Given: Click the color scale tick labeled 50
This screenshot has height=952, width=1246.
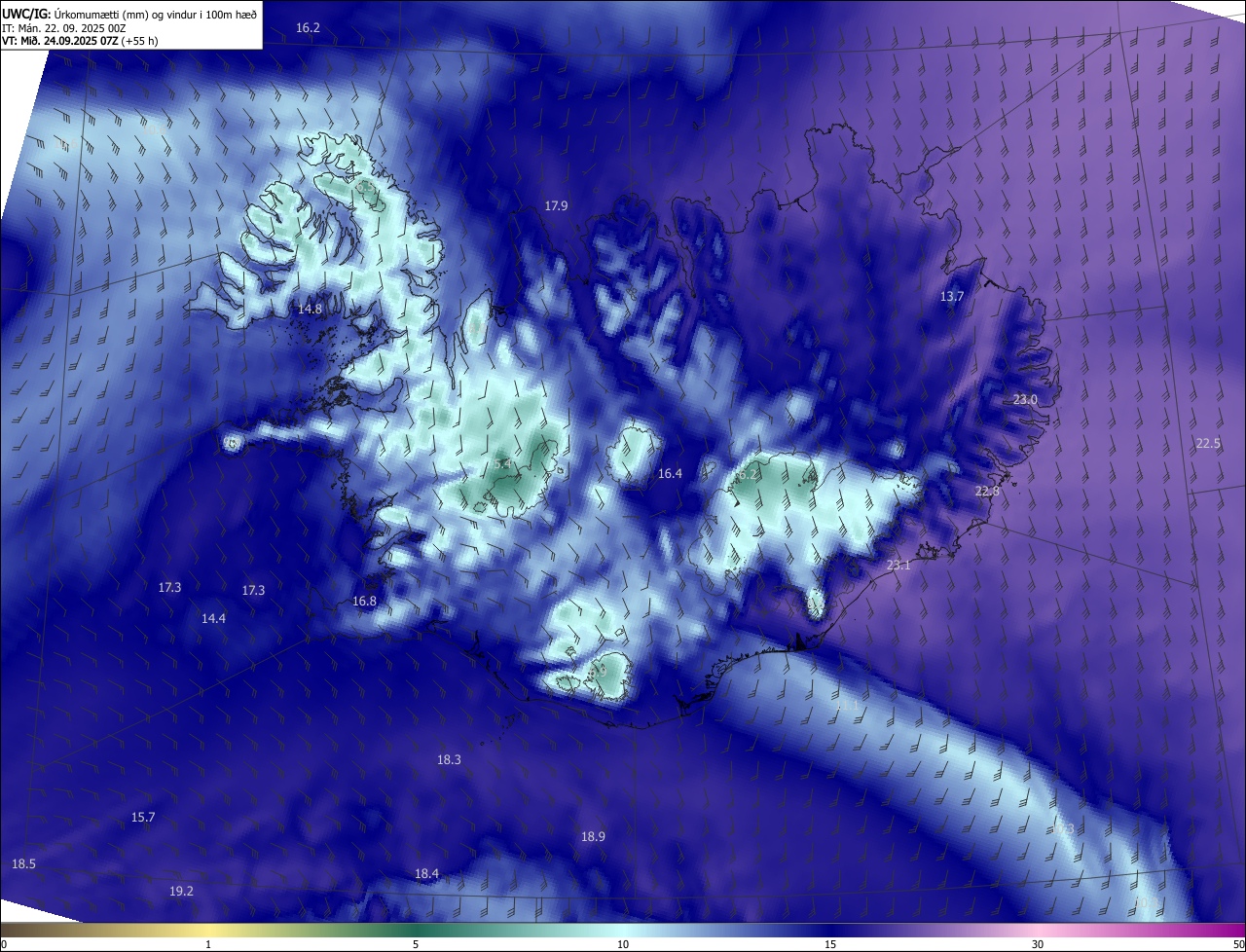Looking at the screenshot, I should point(1239,944).
